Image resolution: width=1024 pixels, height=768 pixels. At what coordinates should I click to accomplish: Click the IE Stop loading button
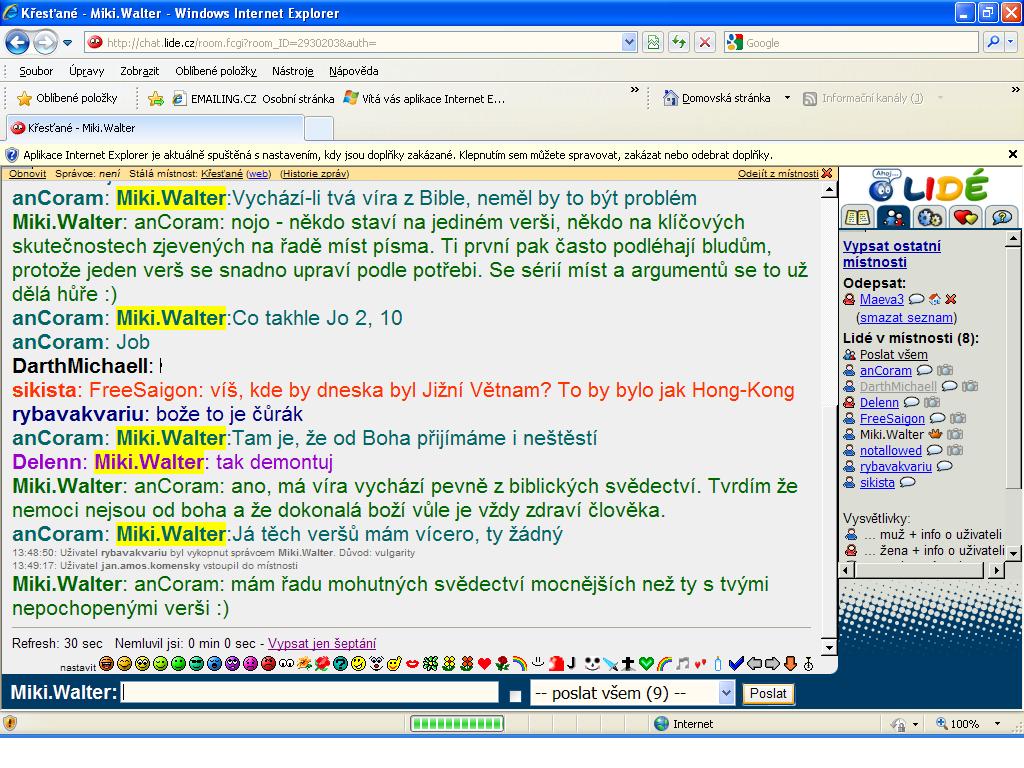pyautogui.click(x=705, y=42)
